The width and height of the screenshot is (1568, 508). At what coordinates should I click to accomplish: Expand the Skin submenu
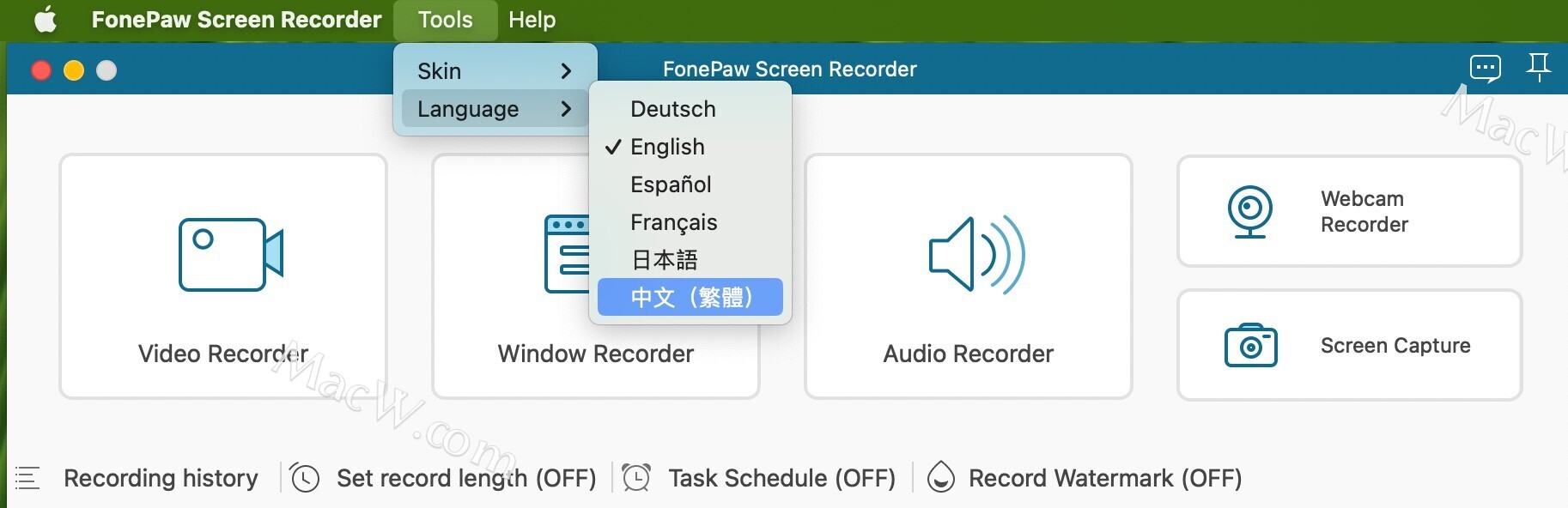[x=495, y=70]
